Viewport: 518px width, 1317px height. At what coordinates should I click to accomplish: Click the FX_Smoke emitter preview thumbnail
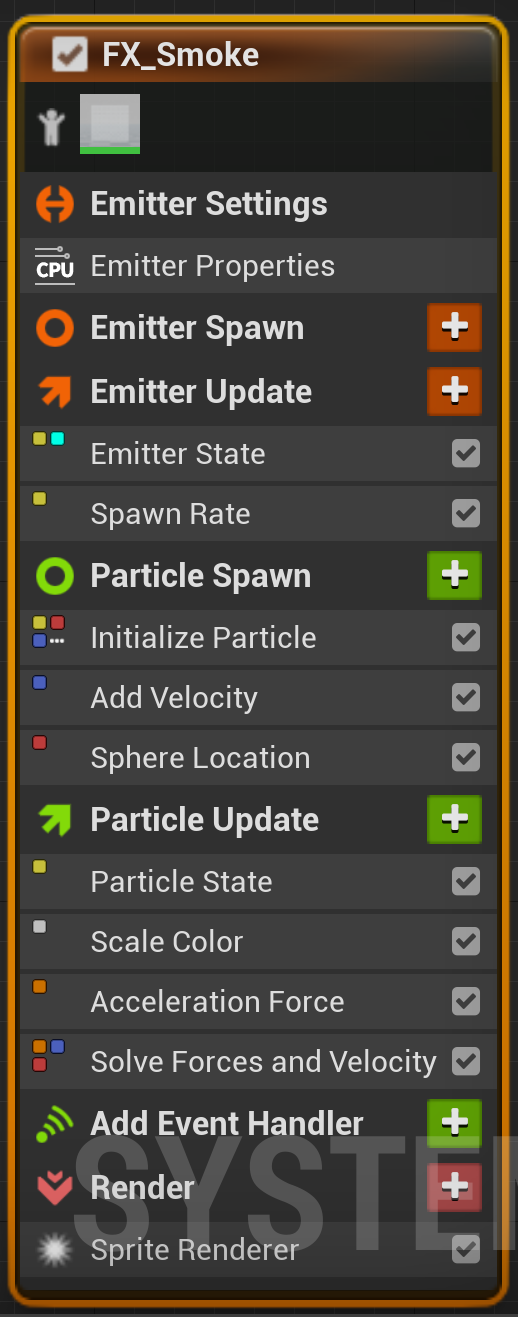(x=110, y=124)
